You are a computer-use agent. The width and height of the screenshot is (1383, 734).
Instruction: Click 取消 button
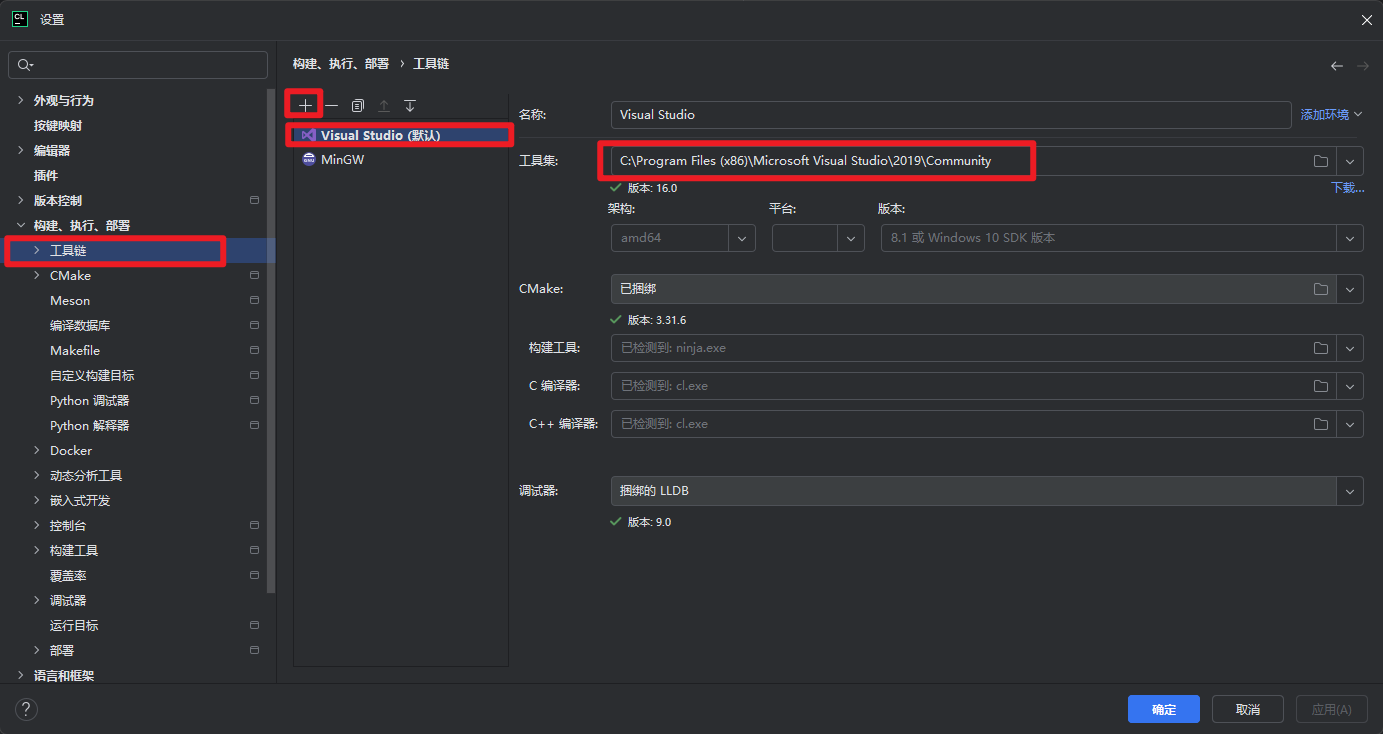coord(1248,709)
